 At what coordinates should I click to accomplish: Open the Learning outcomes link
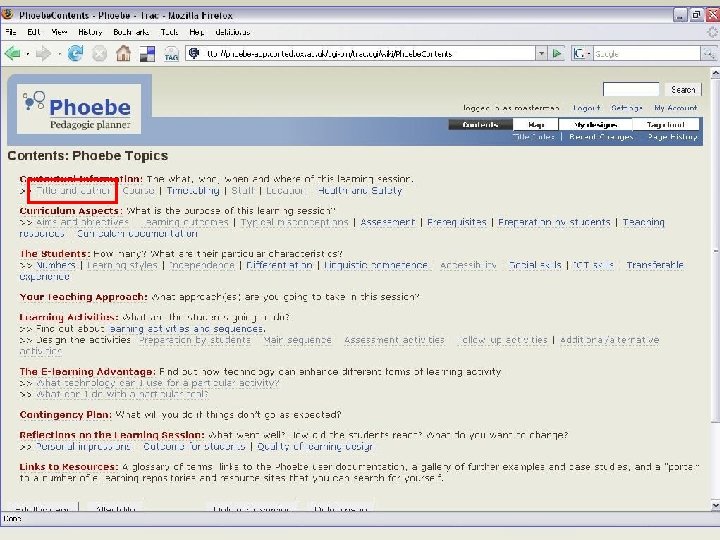coord(185,222)
